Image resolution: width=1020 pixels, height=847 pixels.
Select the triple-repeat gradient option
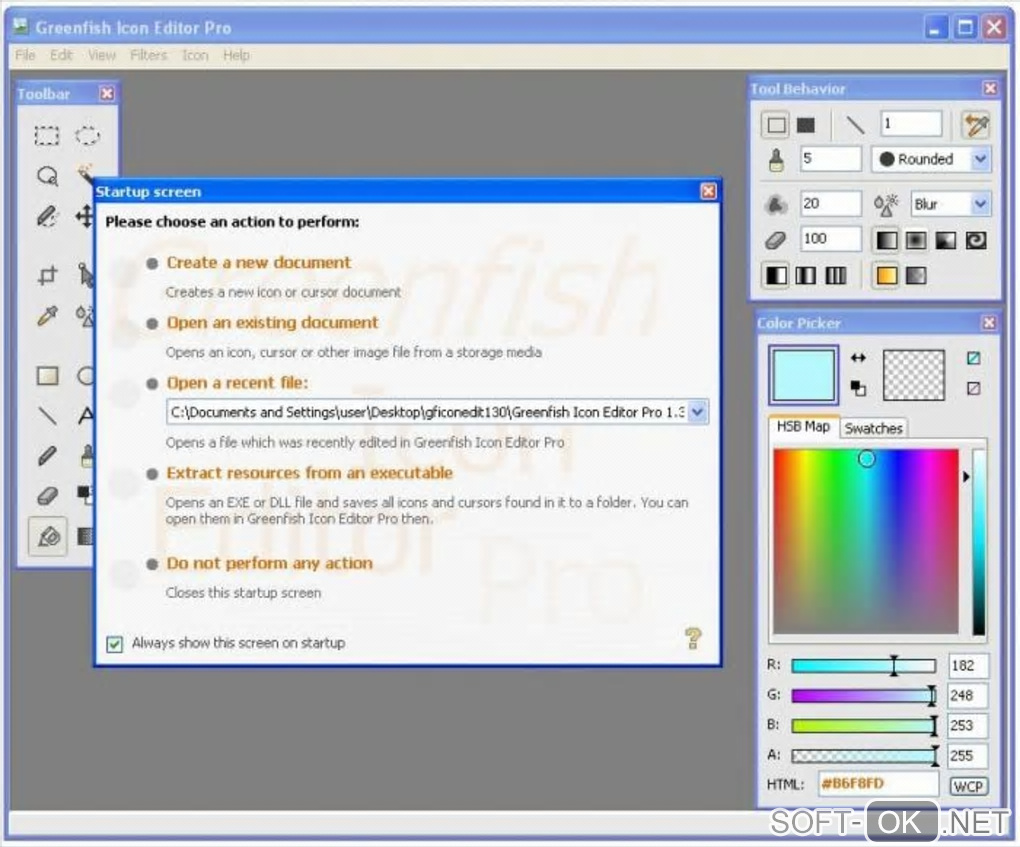tap(835, 276)
